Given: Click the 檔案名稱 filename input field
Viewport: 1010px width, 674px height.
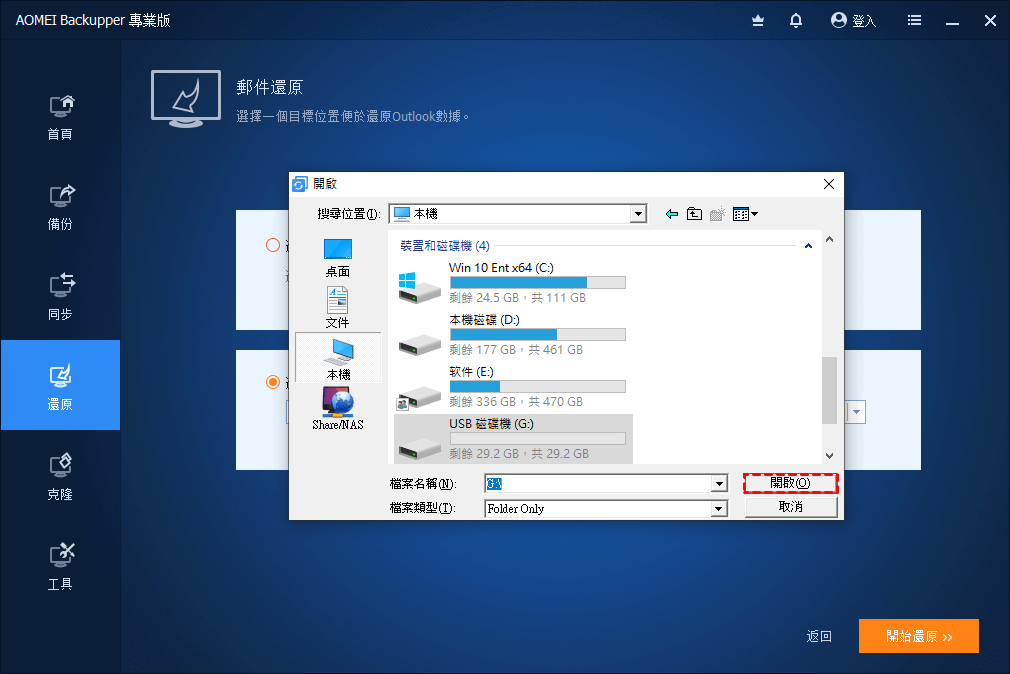Looking at the screenshot, I should [x=598, y=483].
